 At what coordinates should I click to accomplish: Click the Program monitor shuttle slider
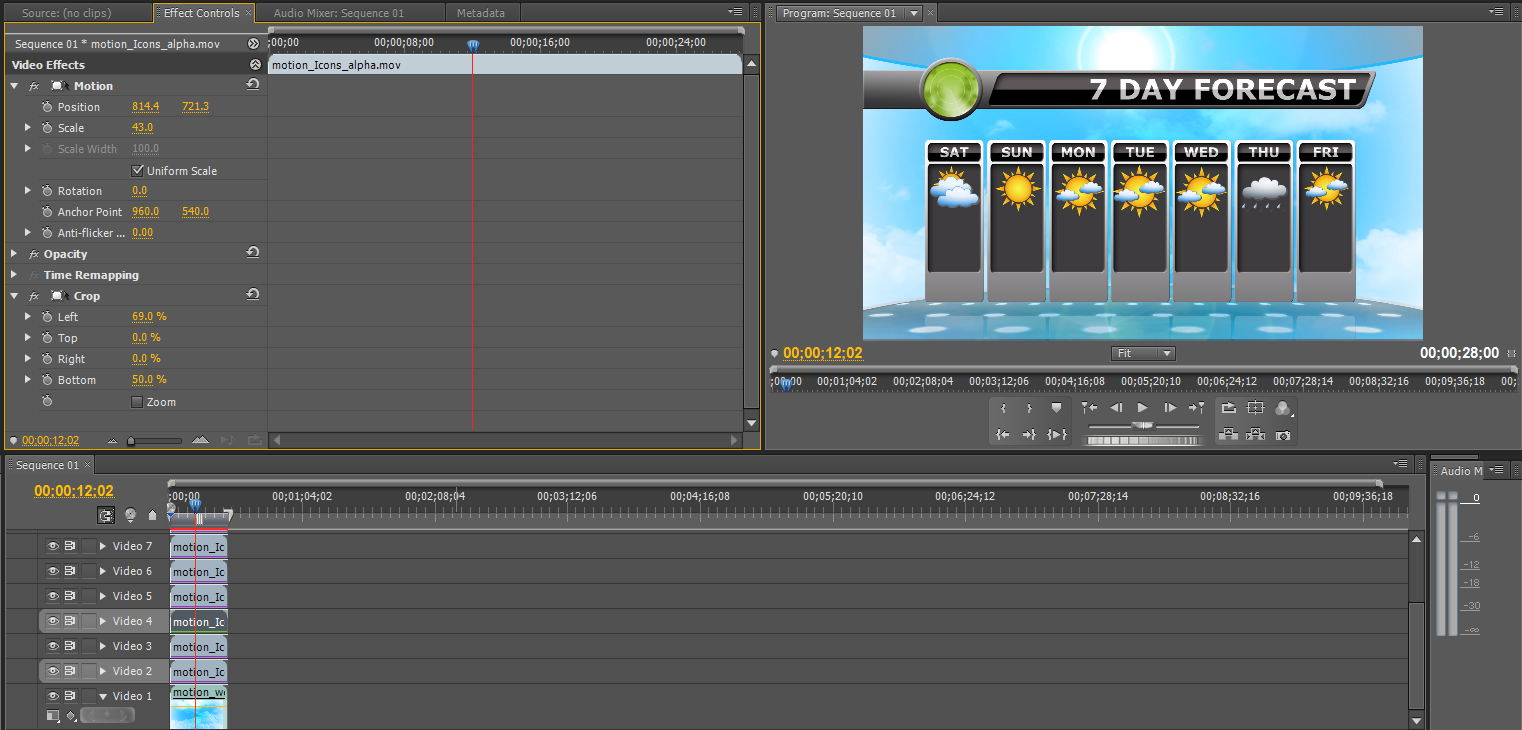(1143, 425)
